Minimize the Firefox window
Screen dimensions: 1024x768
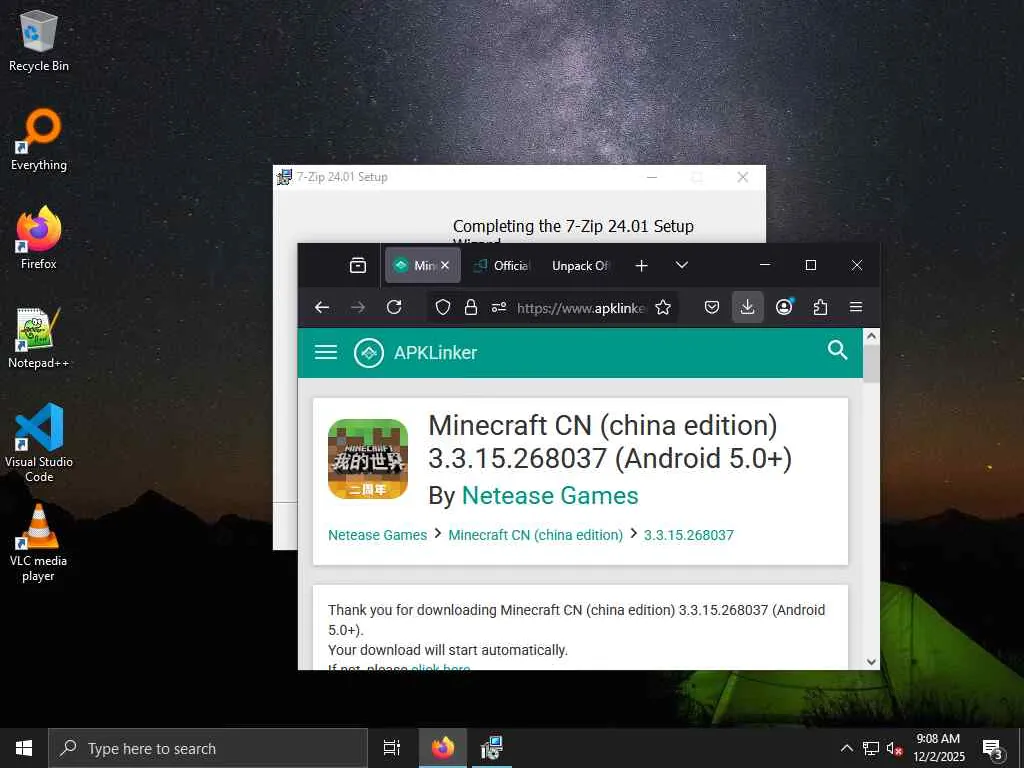pos(765,265)
